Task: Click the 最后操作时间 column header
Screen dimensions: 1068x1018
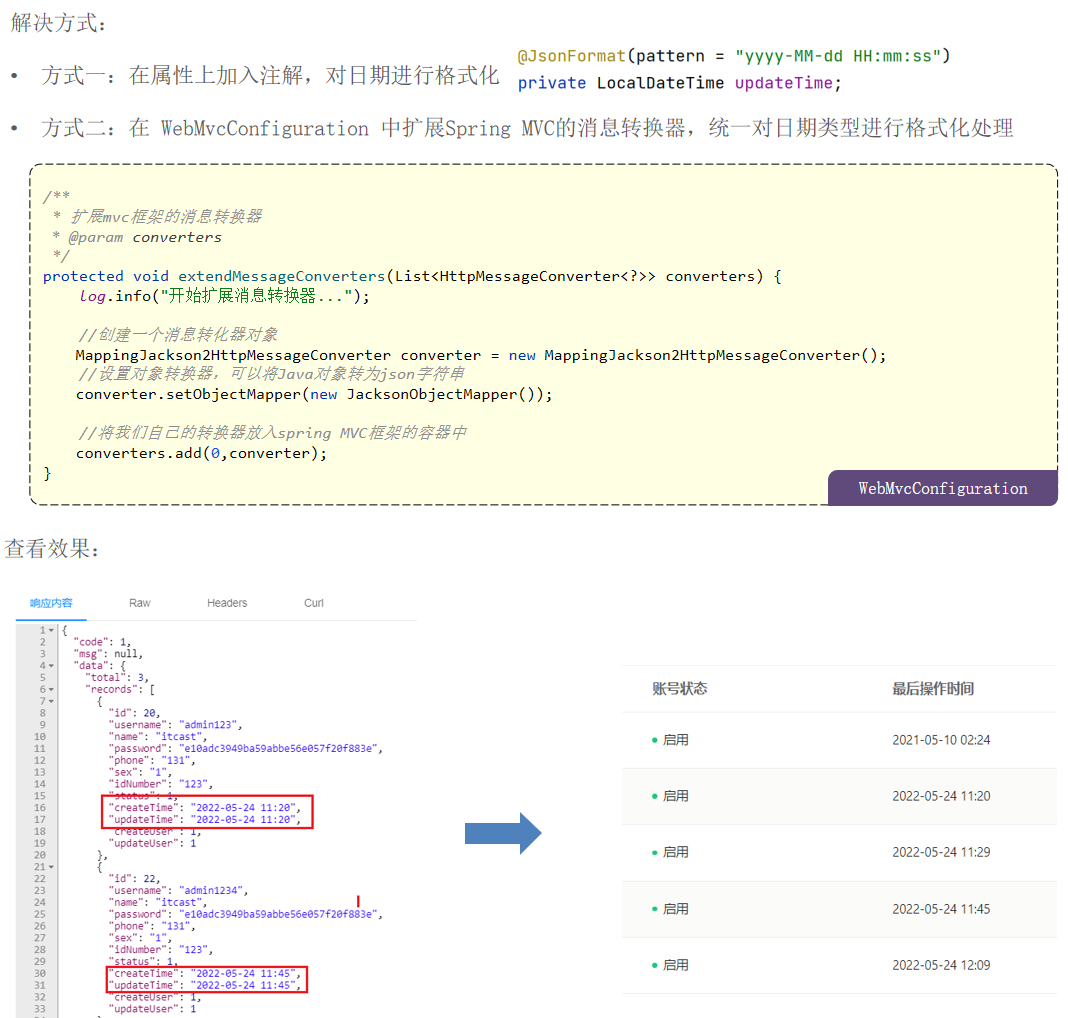Action: tap(933, 688)
